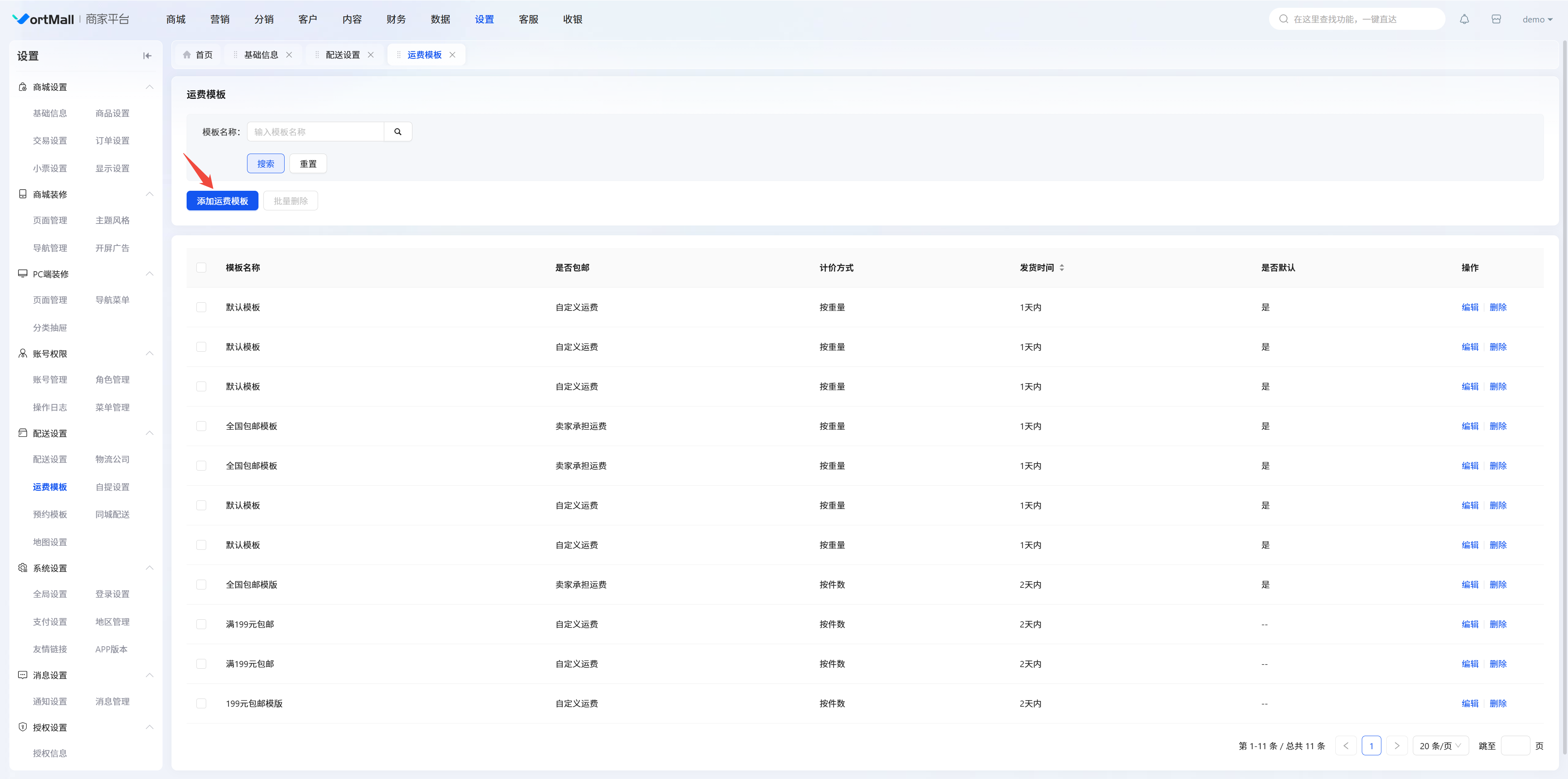
Task: Click 编辑 for 全国包邮模版 row
Action: 1470,585
